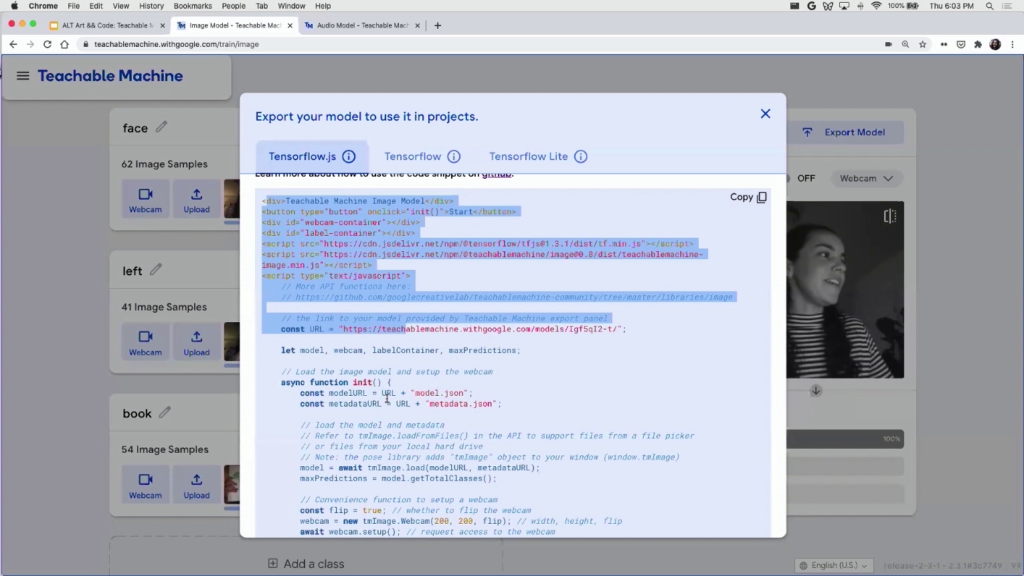1024x576 pixels.
Task: Click the copy clipboard icon
Action: click(762, 197)
